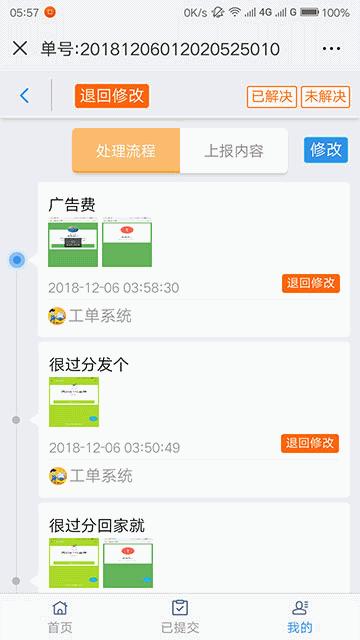Switch to the 处理流程 tab
Image resolution: width=360 pixels, height=640 pixels.
coord(126,151)
